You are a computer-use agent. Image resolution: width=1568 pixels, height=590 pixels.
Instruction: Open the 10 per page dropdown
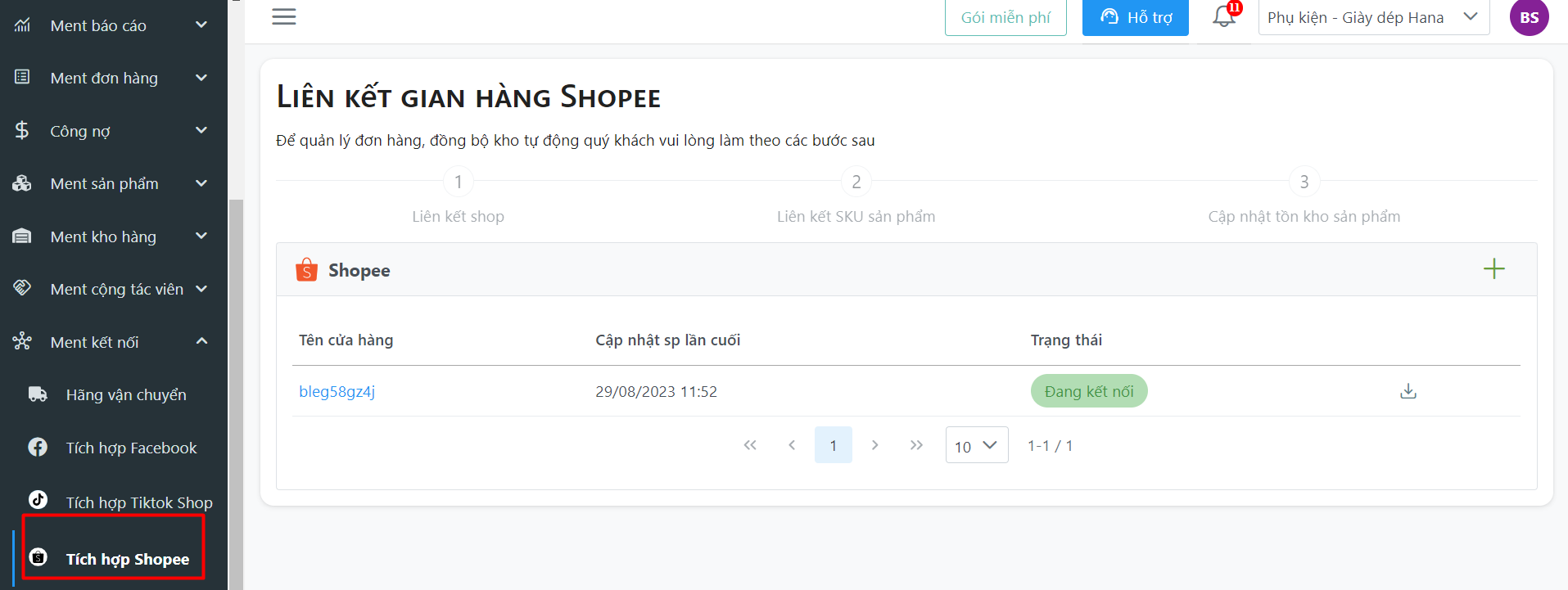[976, 446]
